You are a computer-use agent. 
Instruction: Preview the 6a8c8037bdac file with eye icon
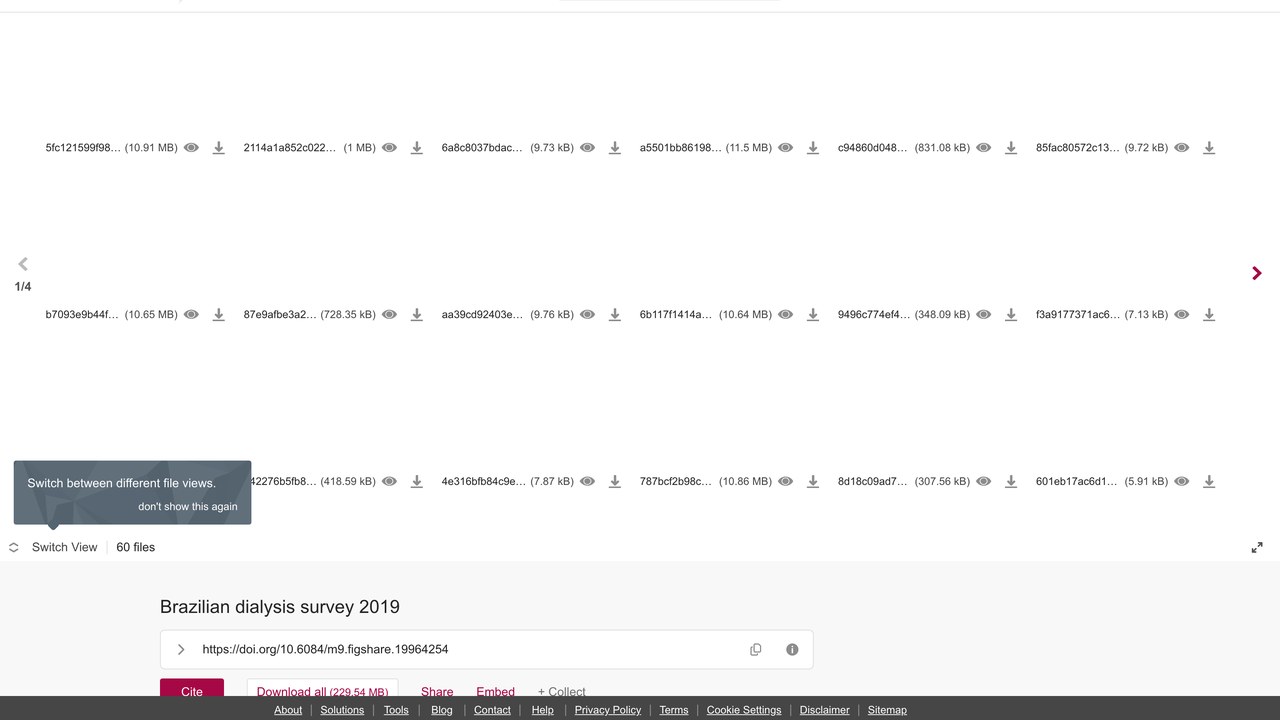coord(587,148)
